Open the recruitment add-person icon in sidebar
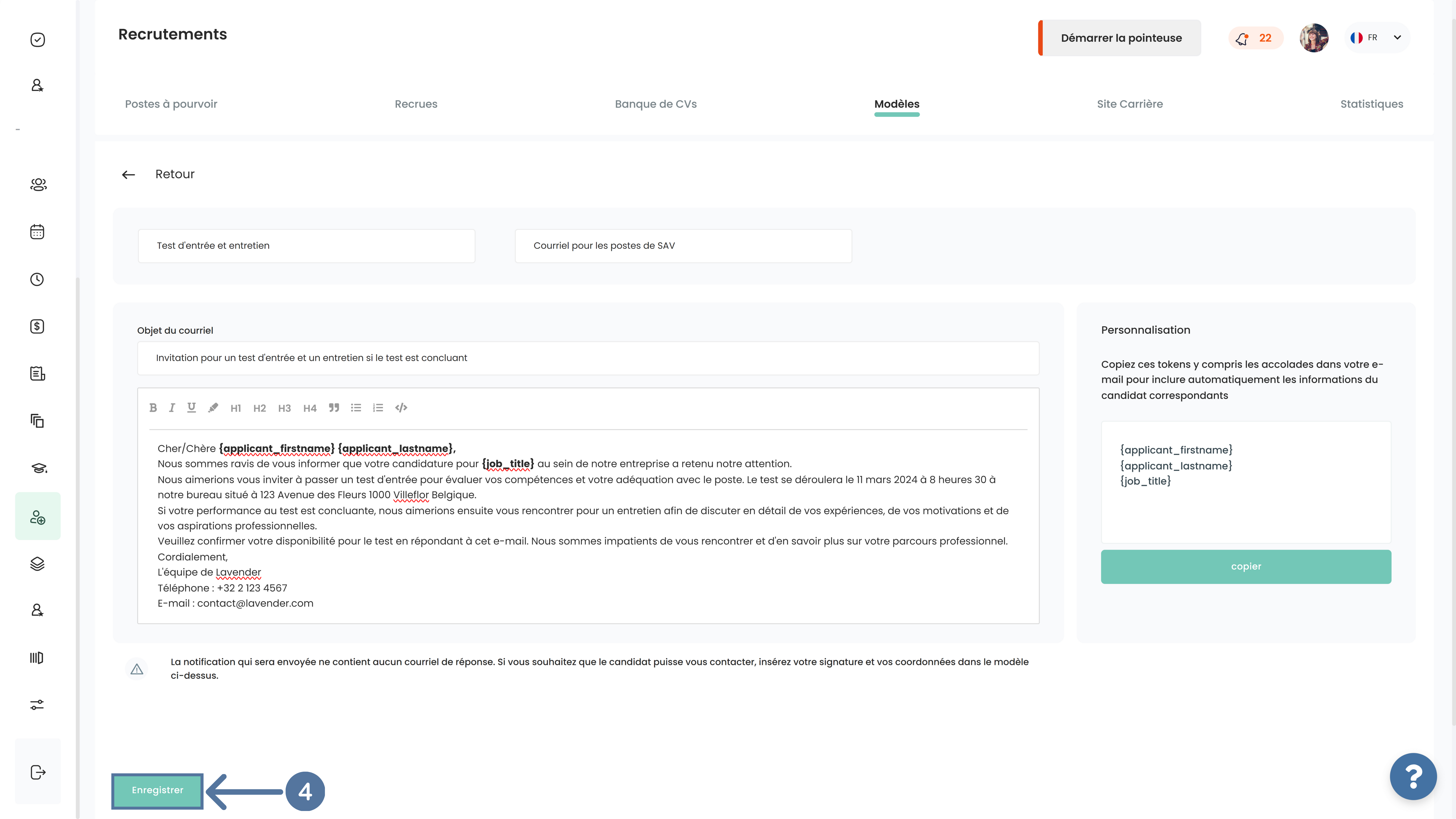Viewport: 1456px width, 819px height. pos(38,517)
